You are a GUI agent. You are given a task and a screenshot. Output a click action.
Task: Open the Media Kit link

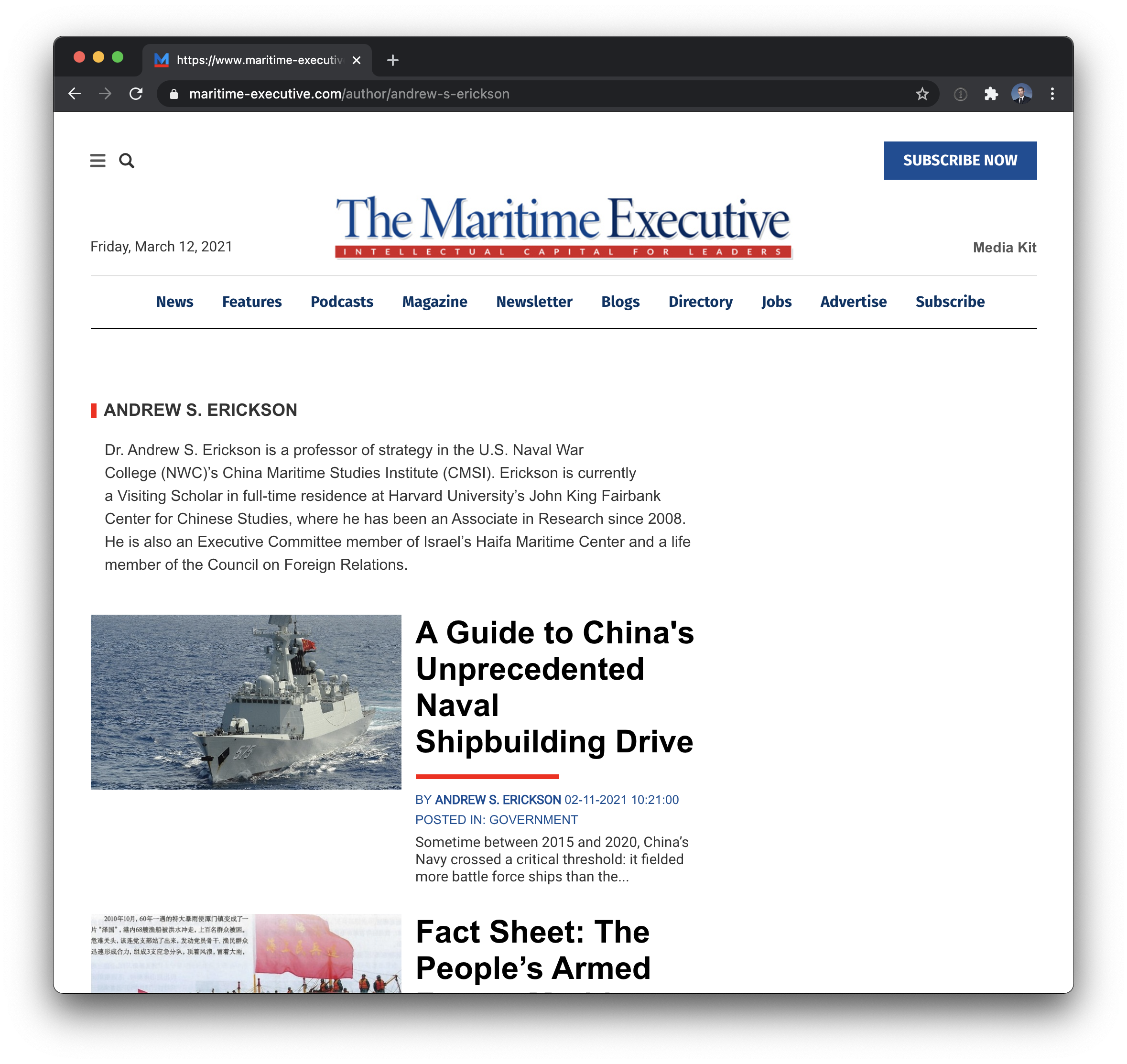(1004, 247)
